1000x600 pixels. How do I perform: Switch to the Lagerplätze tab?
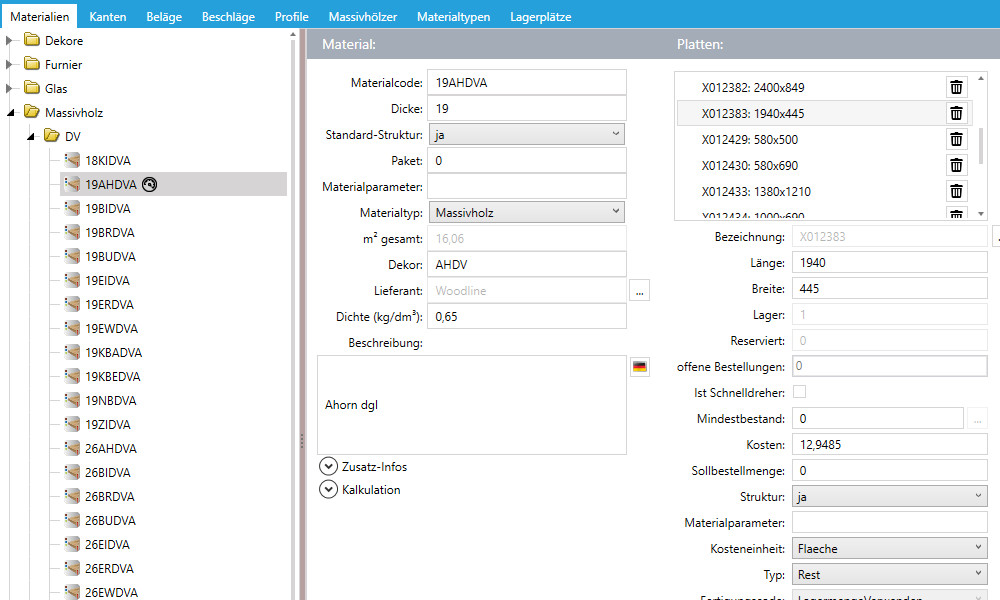(x=541, y=17)
